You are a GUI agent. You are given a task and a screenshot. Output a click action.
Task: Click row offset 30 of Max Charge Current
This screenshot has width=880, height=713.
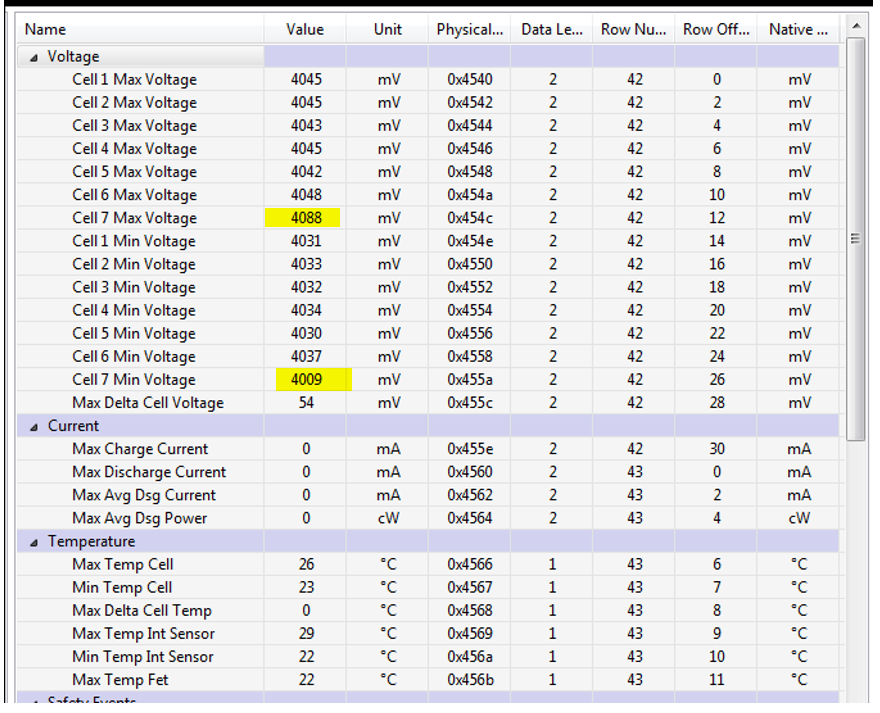pyautogui.click(x=717, y=449)
